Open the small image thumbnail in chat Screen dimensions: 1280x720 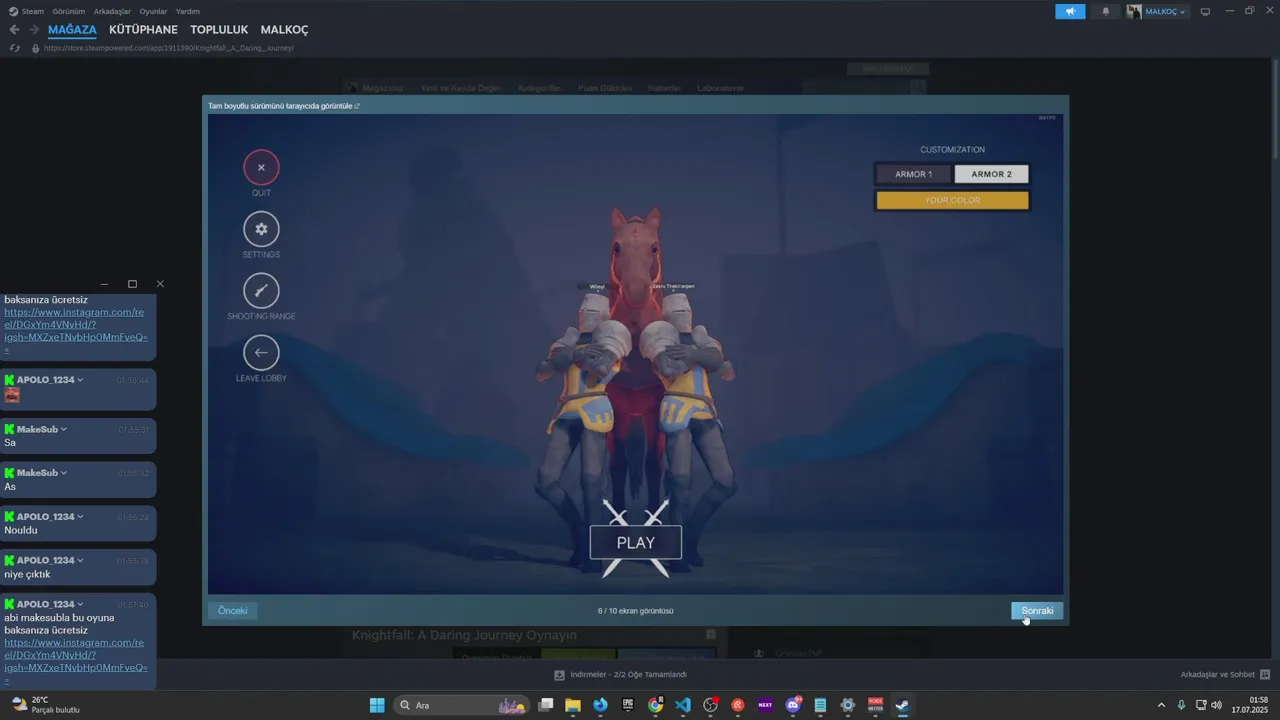12,395
